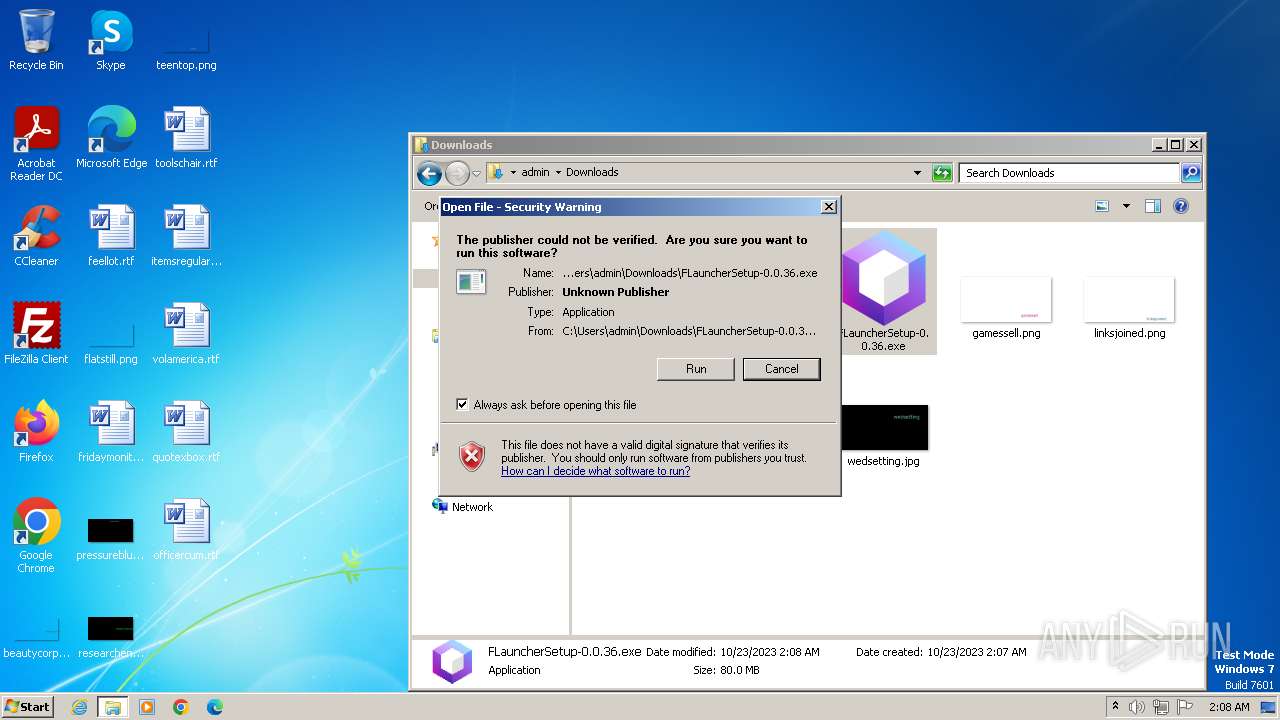1280x720 pixels.
Task: Click Downloads segment in address bar
Action: click(592, 172)
